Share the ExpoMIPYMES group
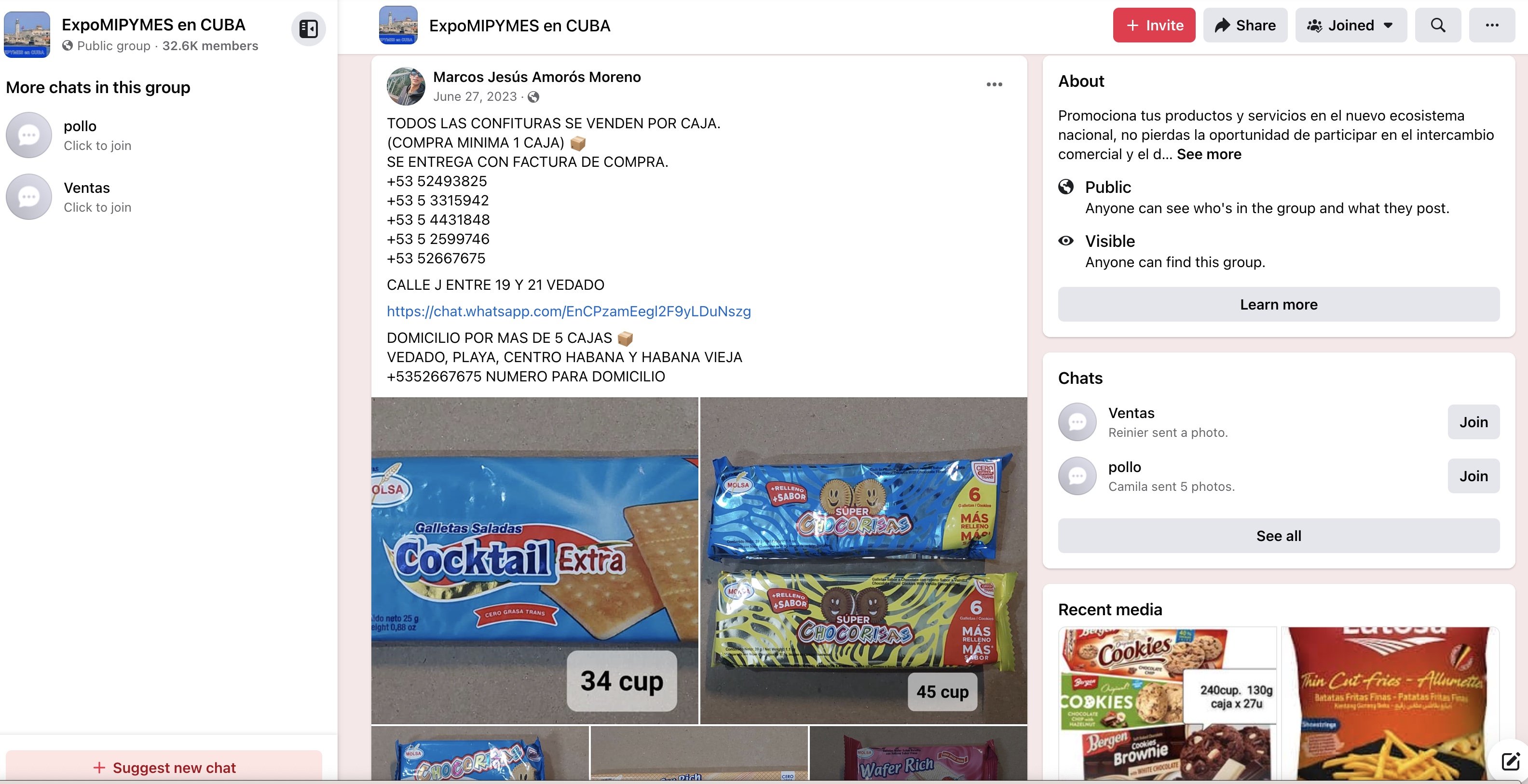 click(1245, 25)
